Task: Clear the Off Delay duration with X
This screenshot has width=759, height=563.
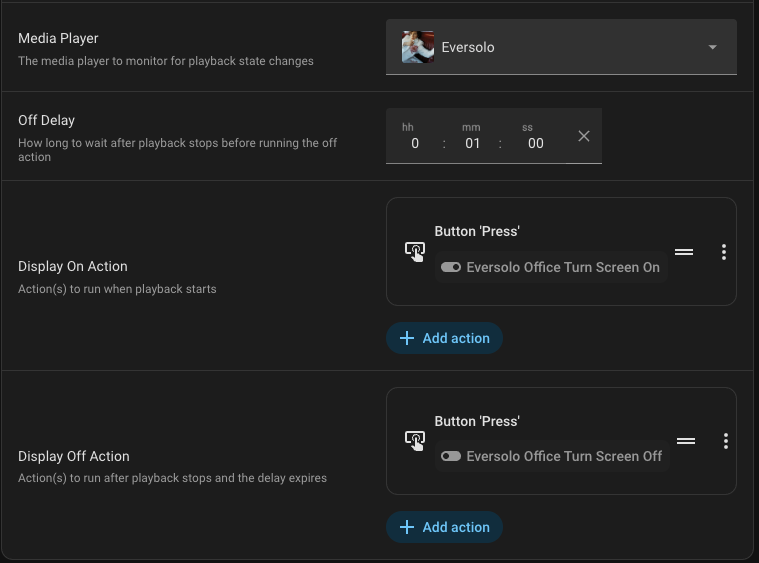Action: tap(584, 136)
